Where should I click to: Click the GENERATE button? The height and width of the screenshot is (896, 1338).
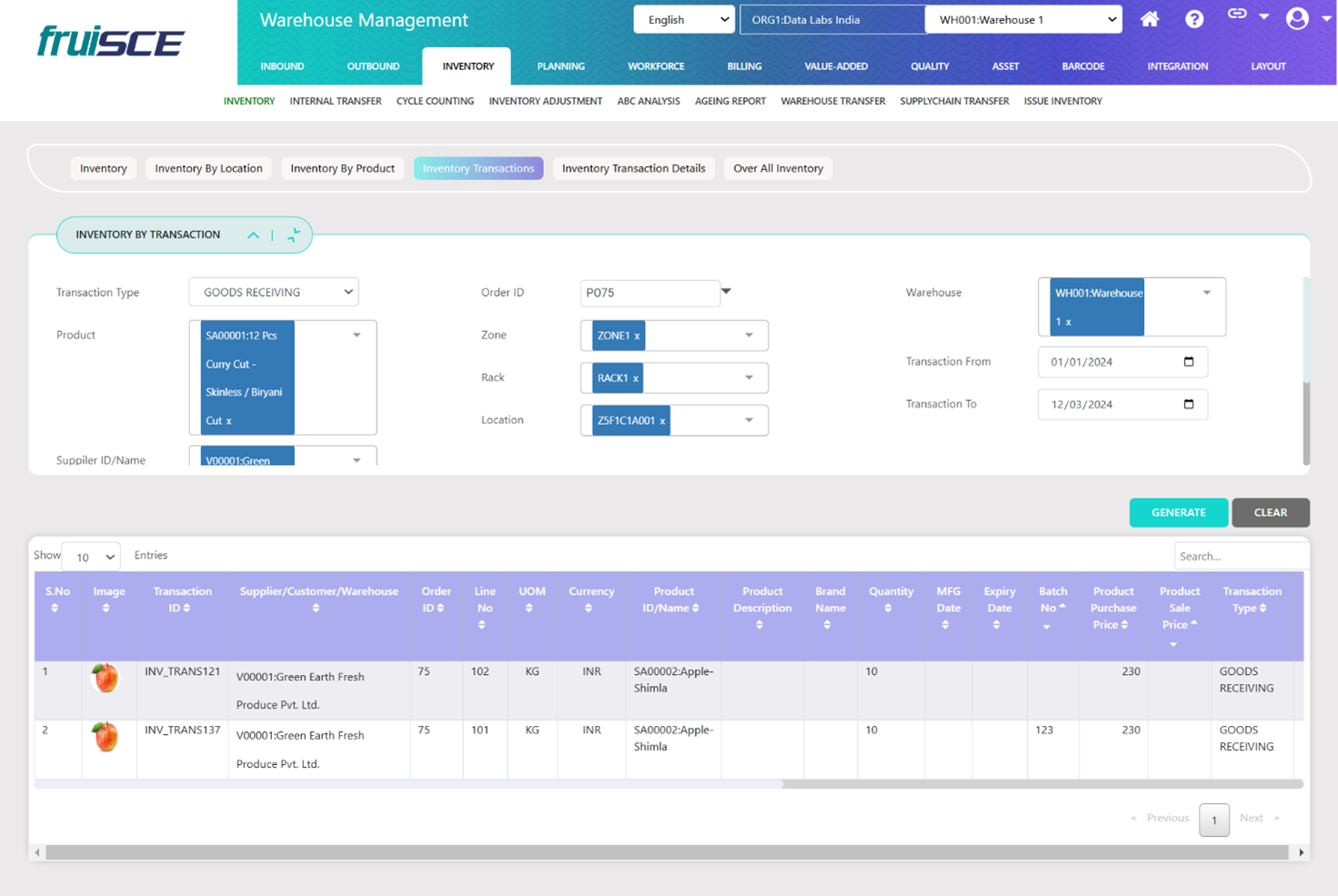tap(1178, 512)
